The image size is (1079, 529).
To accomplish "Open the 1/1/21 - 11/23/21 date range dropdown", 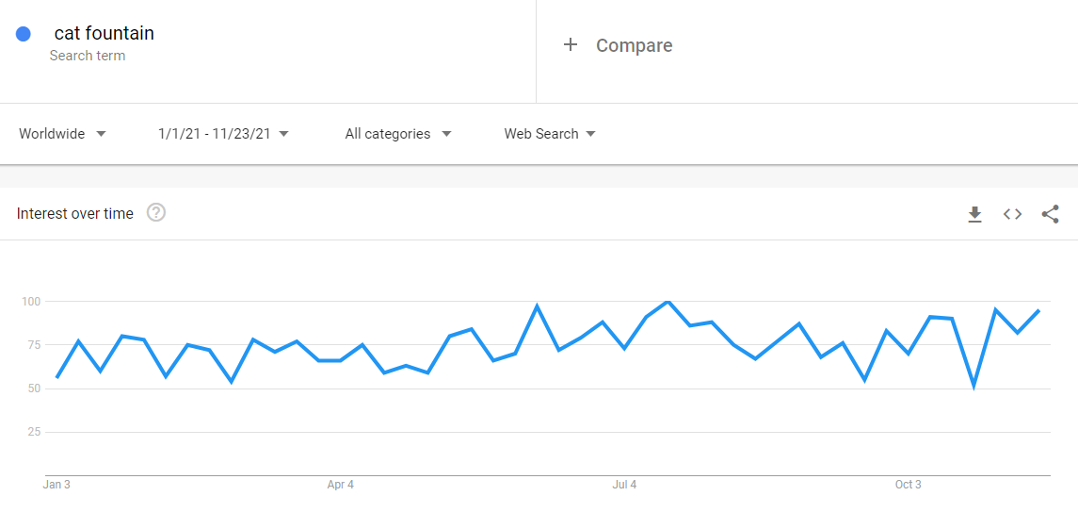I will click(223, 133).
